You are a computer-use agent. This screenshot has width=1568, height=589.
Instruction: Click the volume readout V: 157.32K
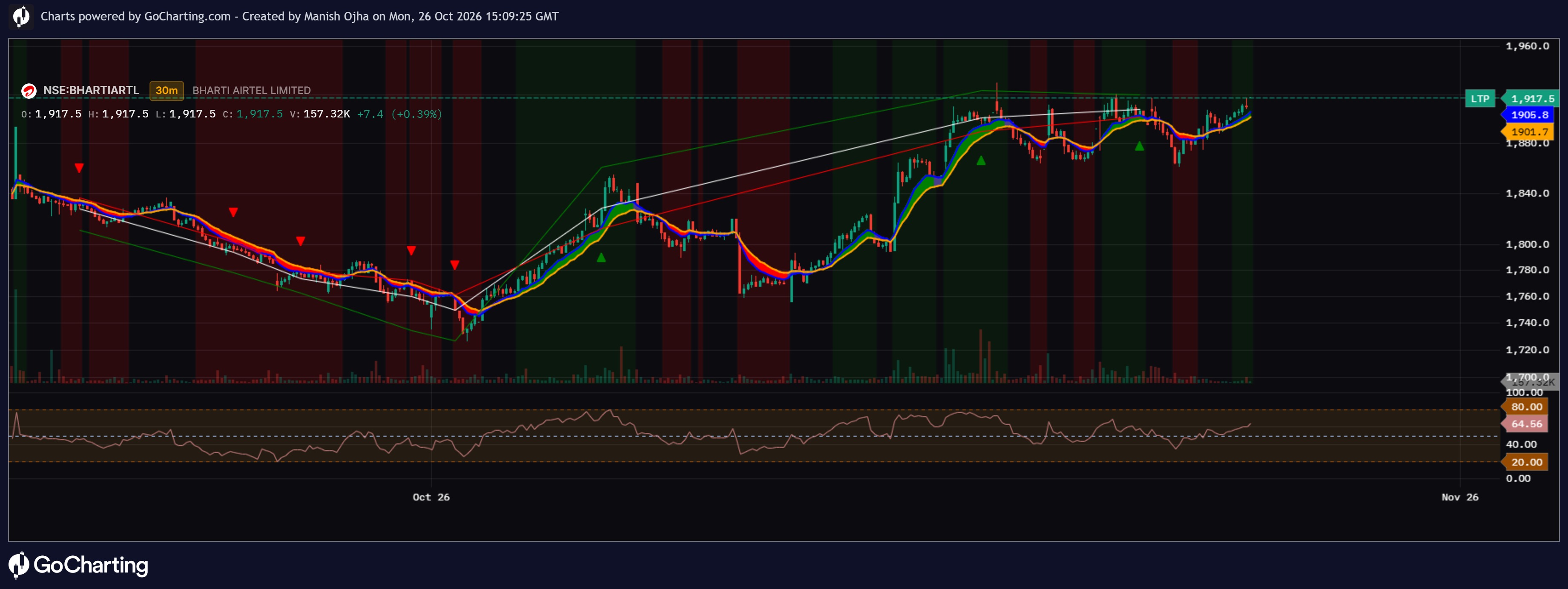pos(319,114)
